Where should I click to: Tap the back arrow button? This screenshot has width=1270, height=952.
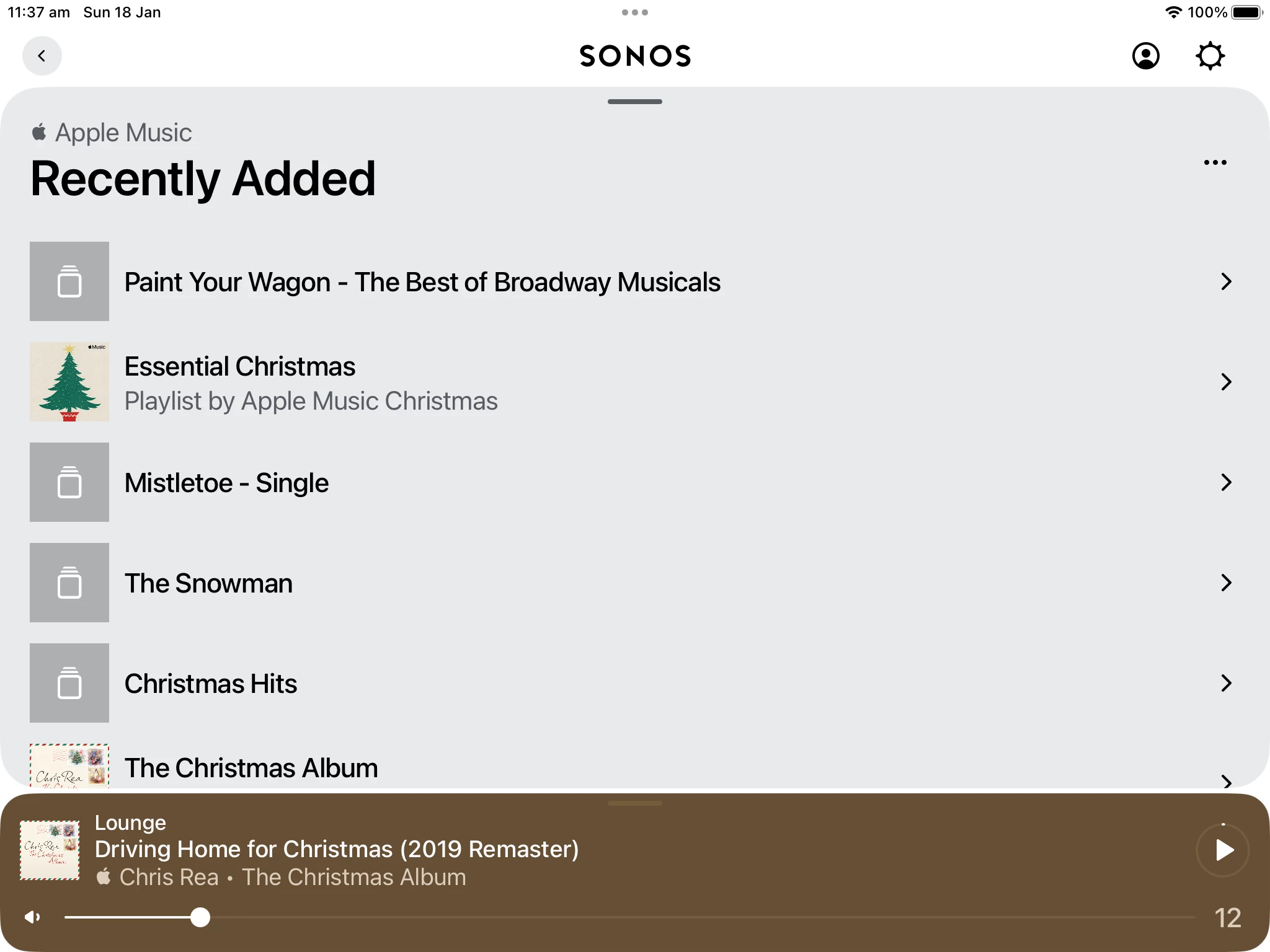[42, 56]
